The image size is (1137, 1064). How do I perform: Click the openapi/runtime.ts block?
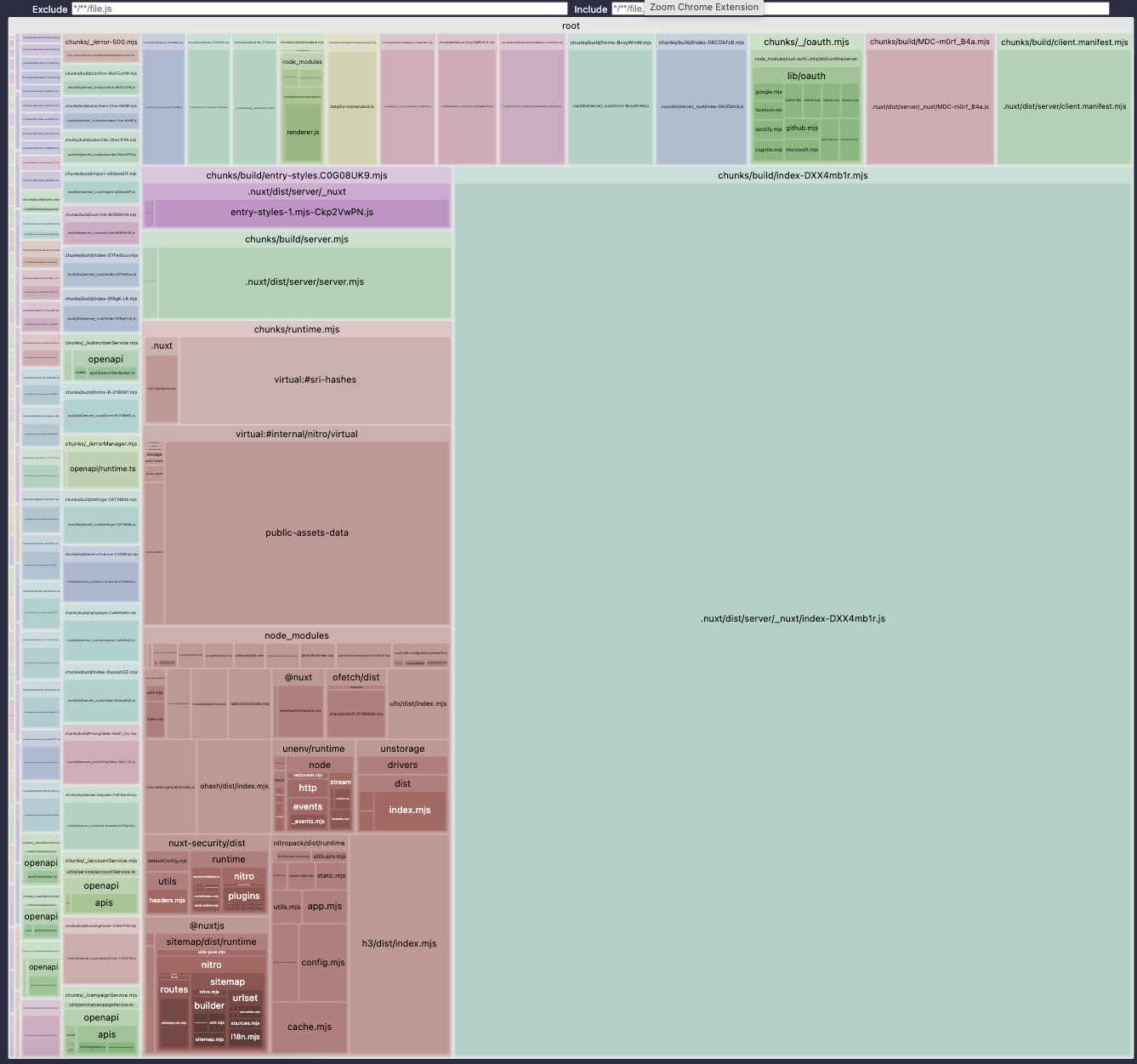click(102, 469)
